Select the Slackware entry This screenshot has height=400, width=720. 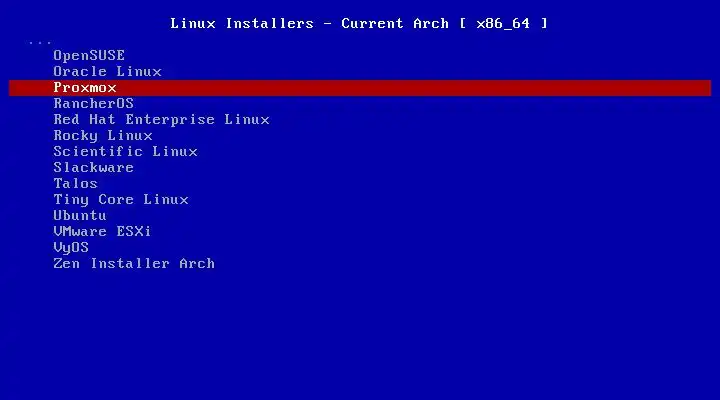pos(94,168)
